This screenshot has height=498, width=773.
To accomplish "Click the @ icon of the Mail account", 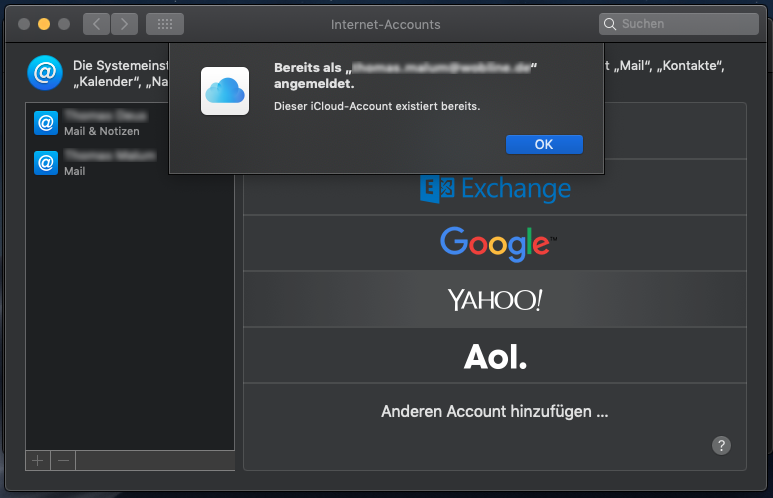I will point(46,163).
